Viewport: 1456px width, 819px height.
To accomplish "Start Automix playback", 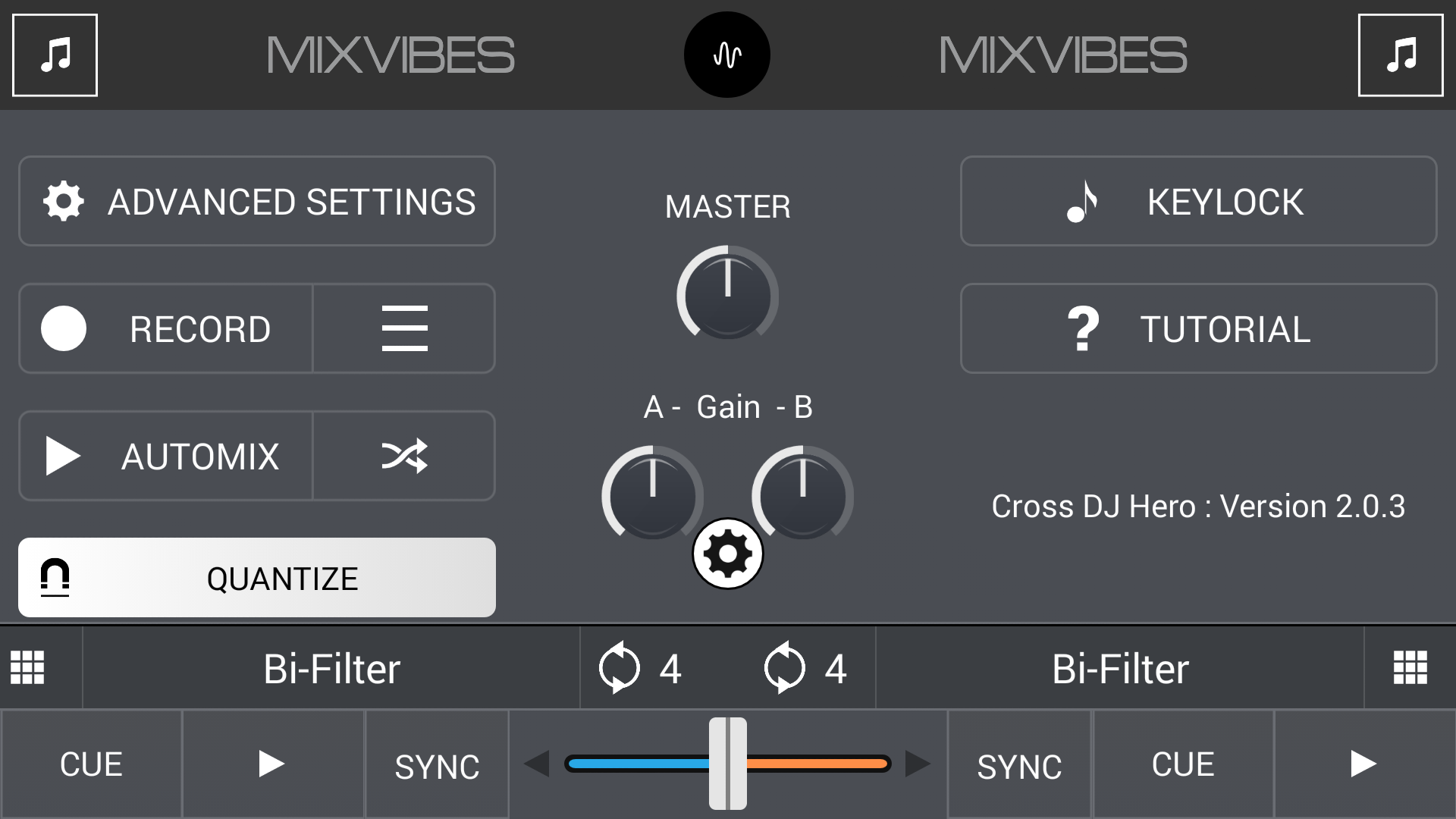I will coord(166,456).
